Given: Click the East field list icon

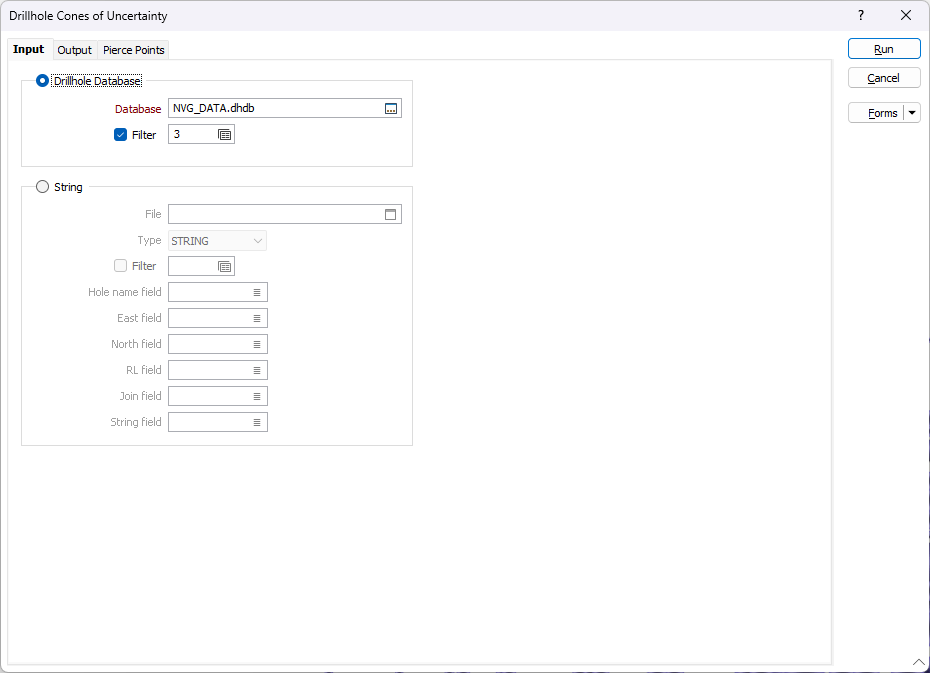Looking at the screenshot, I should [x=257, y=318].
